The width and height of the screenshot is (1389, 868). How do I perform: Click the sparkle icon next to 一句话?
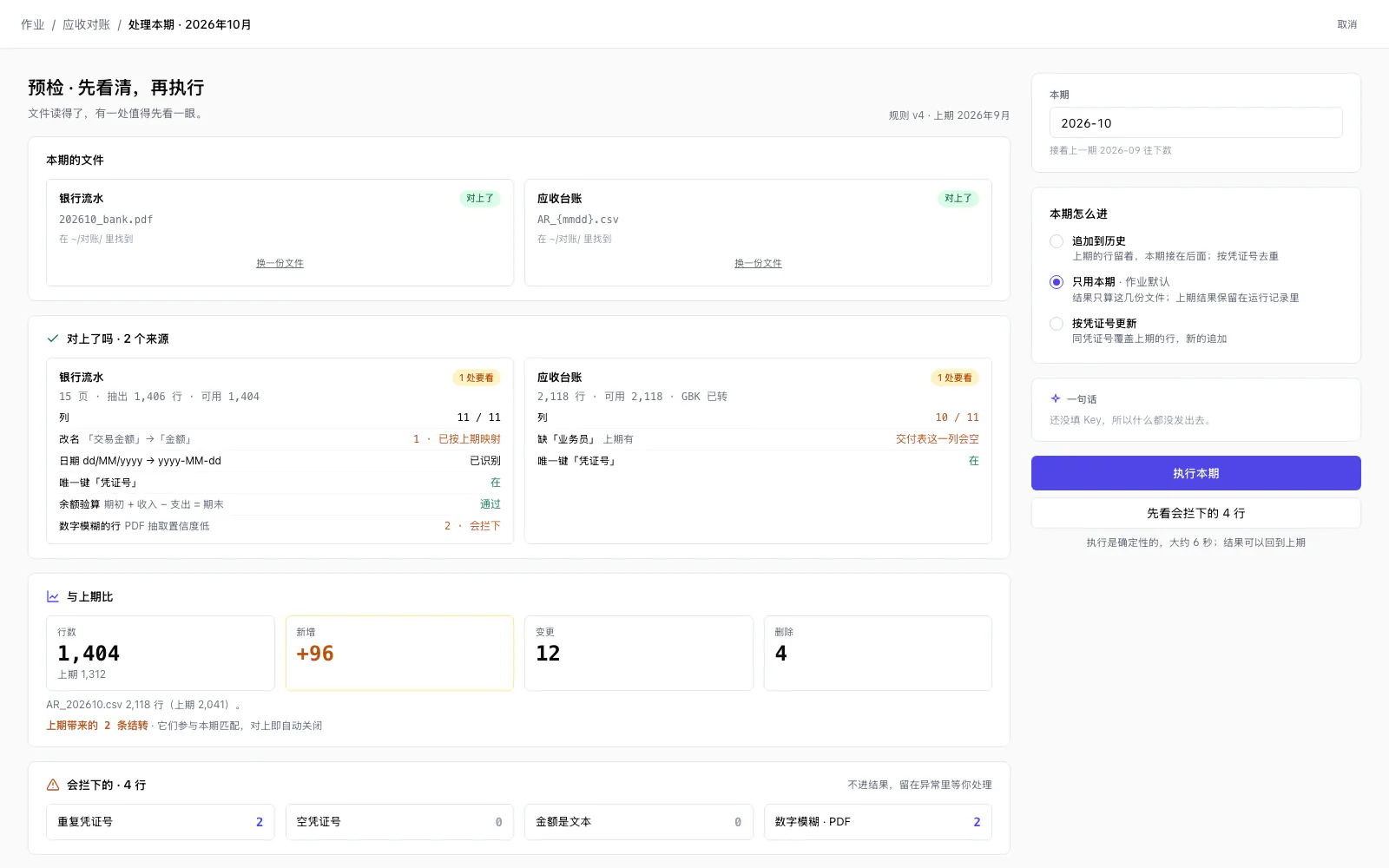(x=1056, y=398)
